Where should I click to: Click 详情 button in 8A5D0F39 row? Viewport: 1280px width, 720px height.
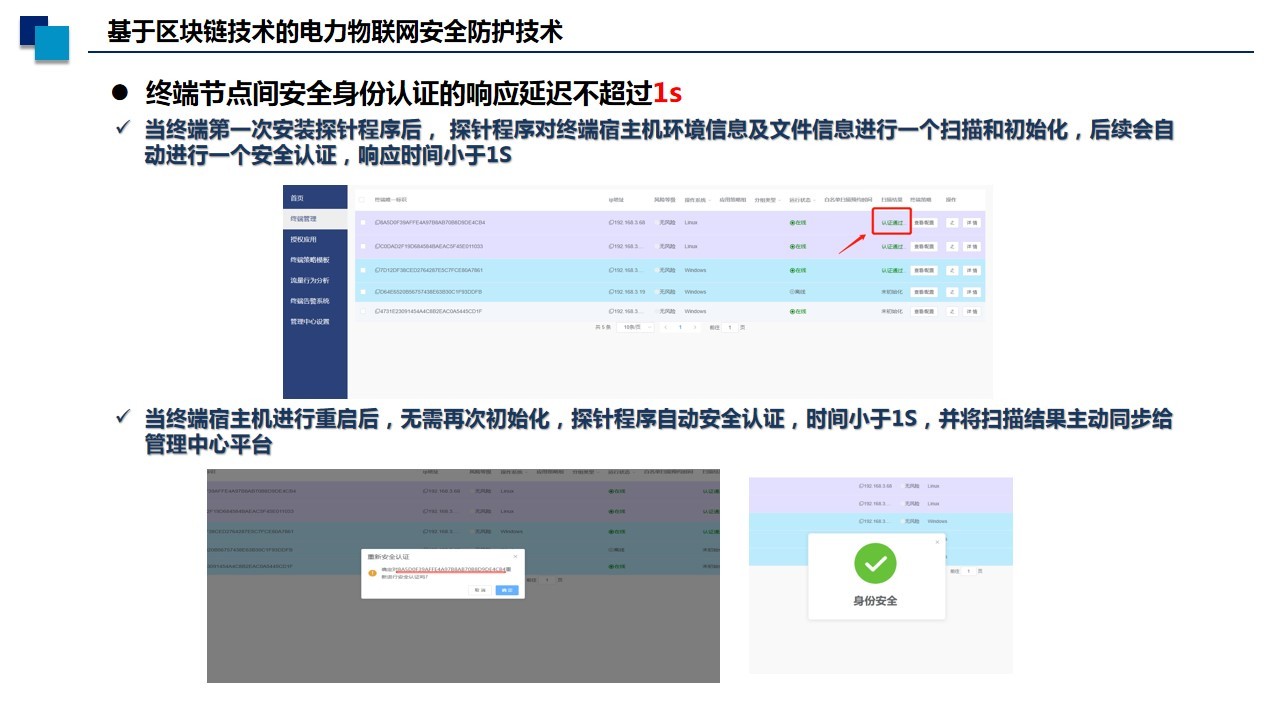pos(972,222)
